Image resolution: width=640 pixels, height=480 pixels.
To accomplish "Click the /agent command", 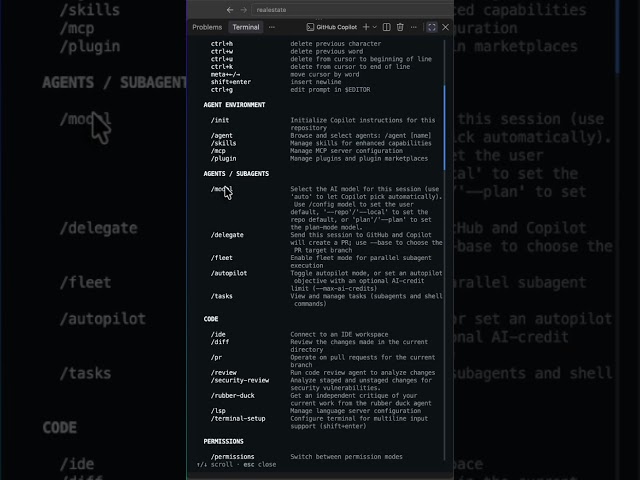I will click(x=222, y=136).
